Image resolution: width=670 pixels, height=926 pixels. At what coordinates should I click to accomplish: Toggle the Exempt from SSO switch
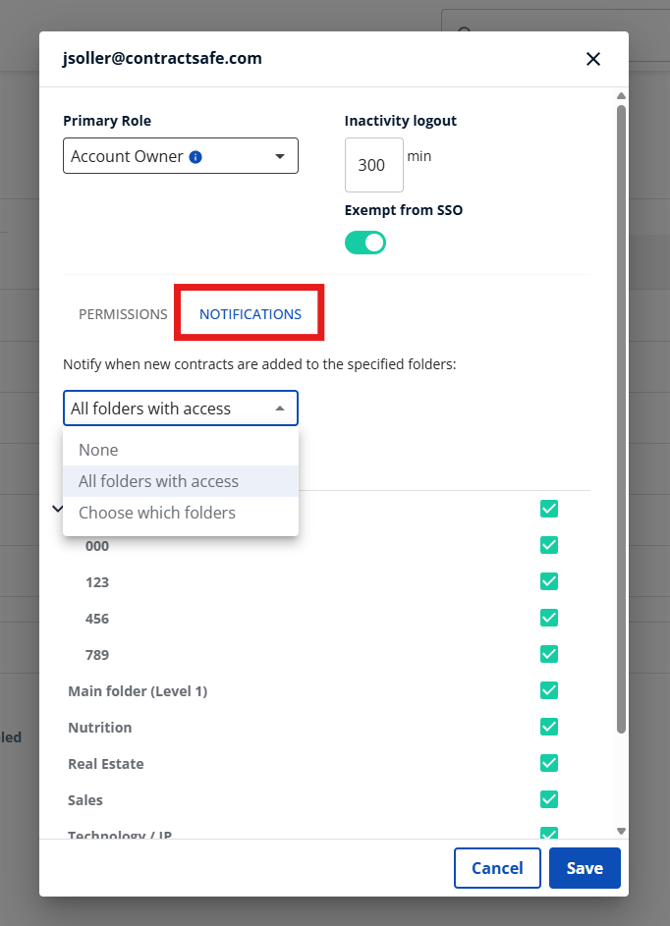365,242
